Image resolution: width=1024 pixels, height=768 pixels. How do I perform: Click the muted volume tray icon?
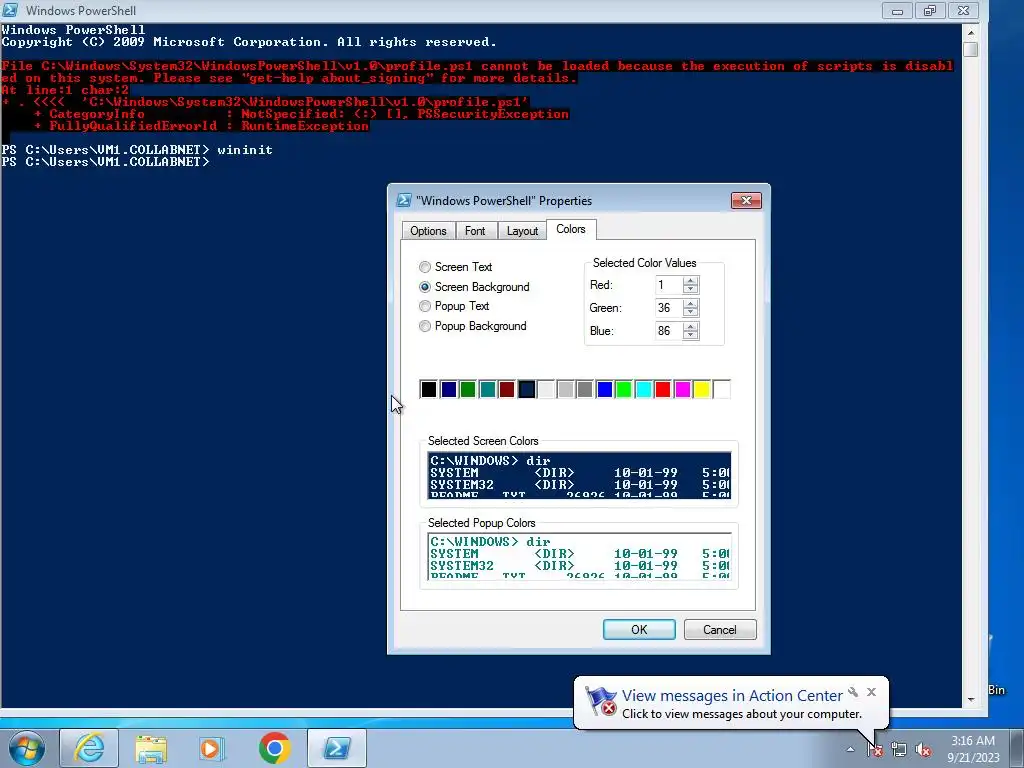[923, 749]
